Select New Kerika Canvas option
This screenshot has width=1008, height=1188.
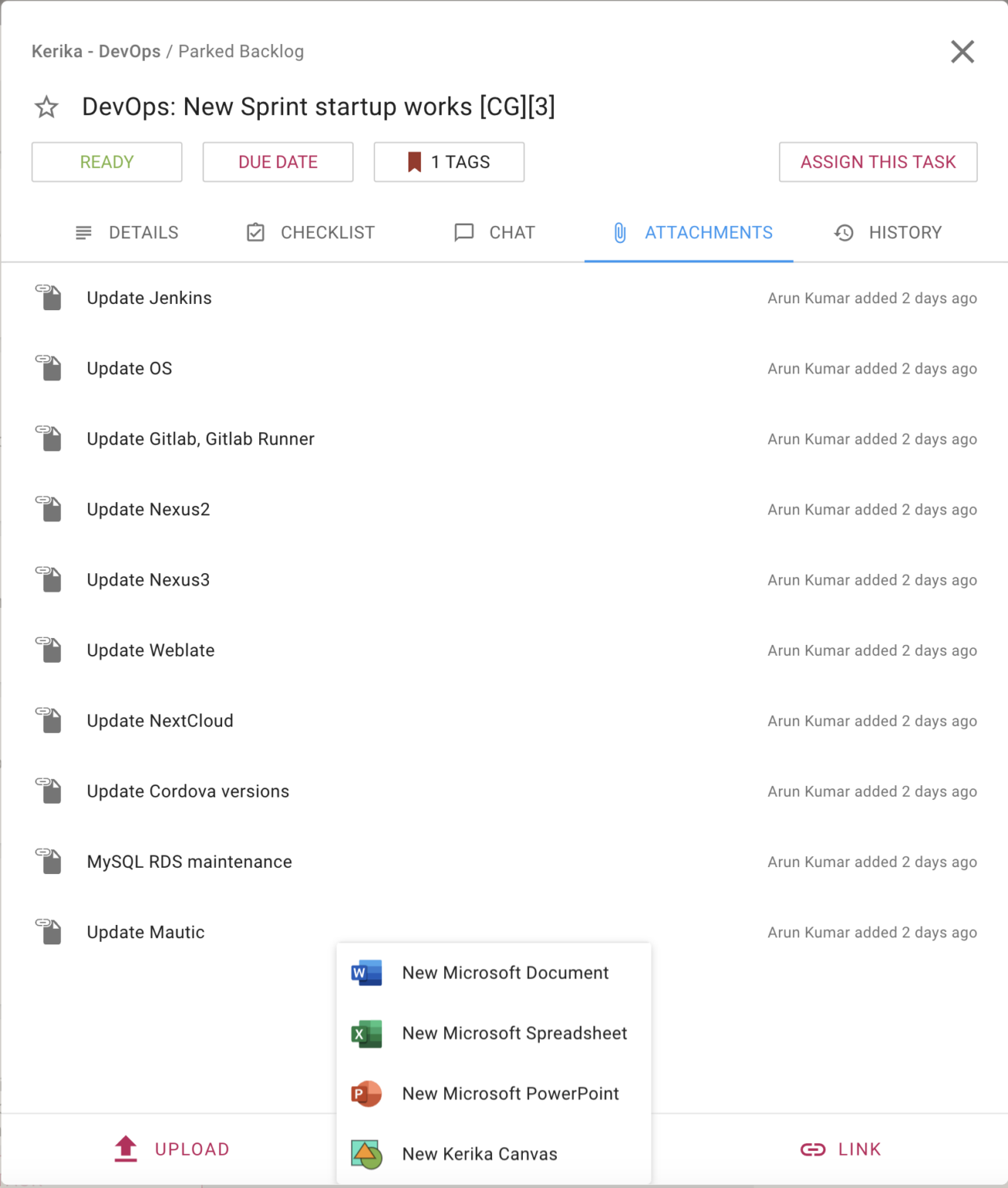(x=480, y=1152)
